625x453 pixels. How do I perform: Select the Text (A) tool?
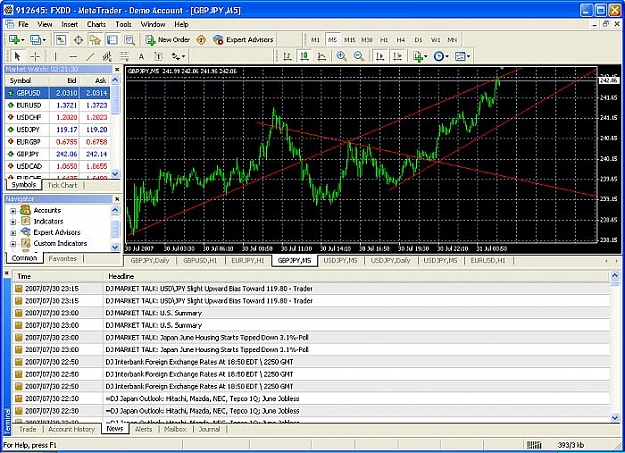click(141, 56)
